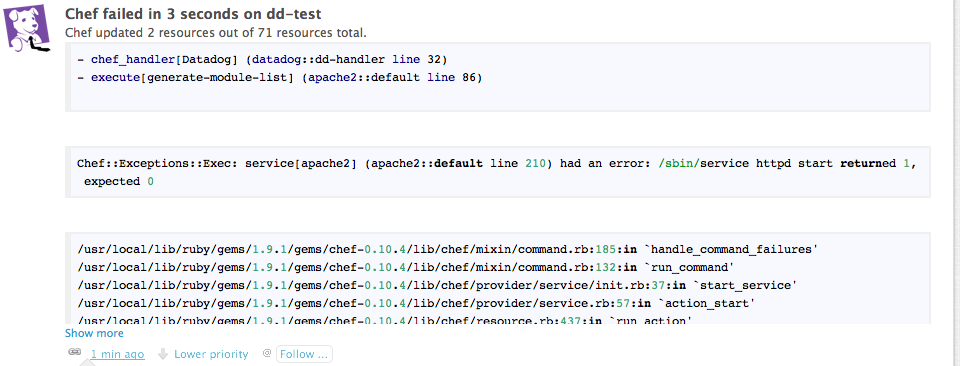
Task: Click the 'start_service' stack trace line
Action: [x=437, y=285]
